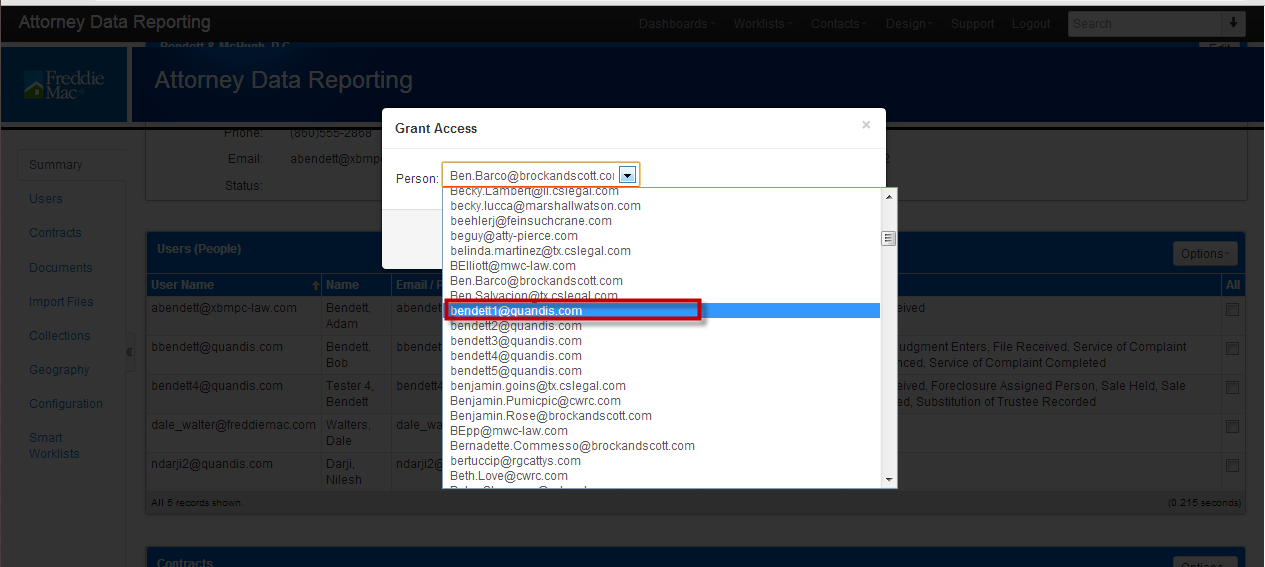Open the Design menu
This screenshot has width=1265, height=567.
coord(909,24)
